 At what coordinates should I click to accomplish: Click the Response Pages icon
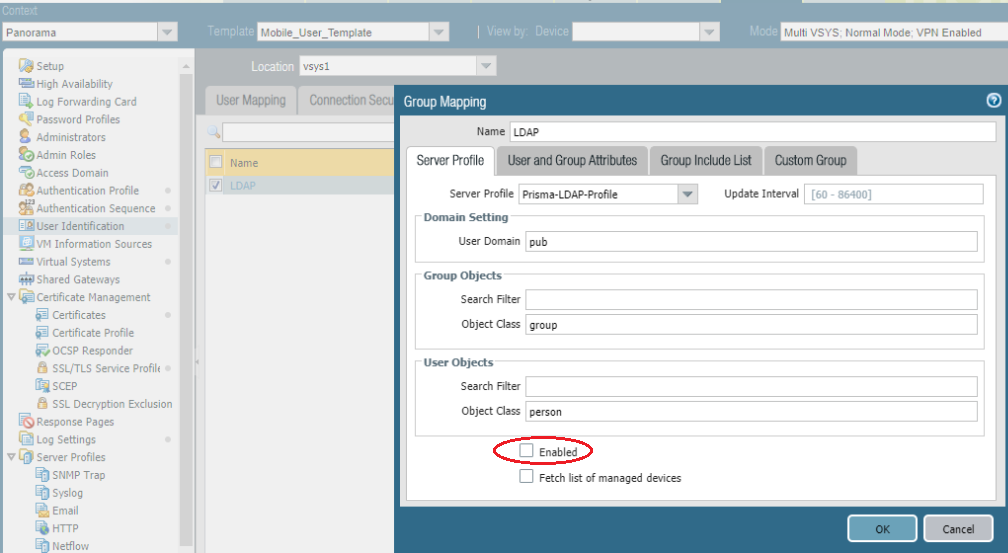(27, 422)
